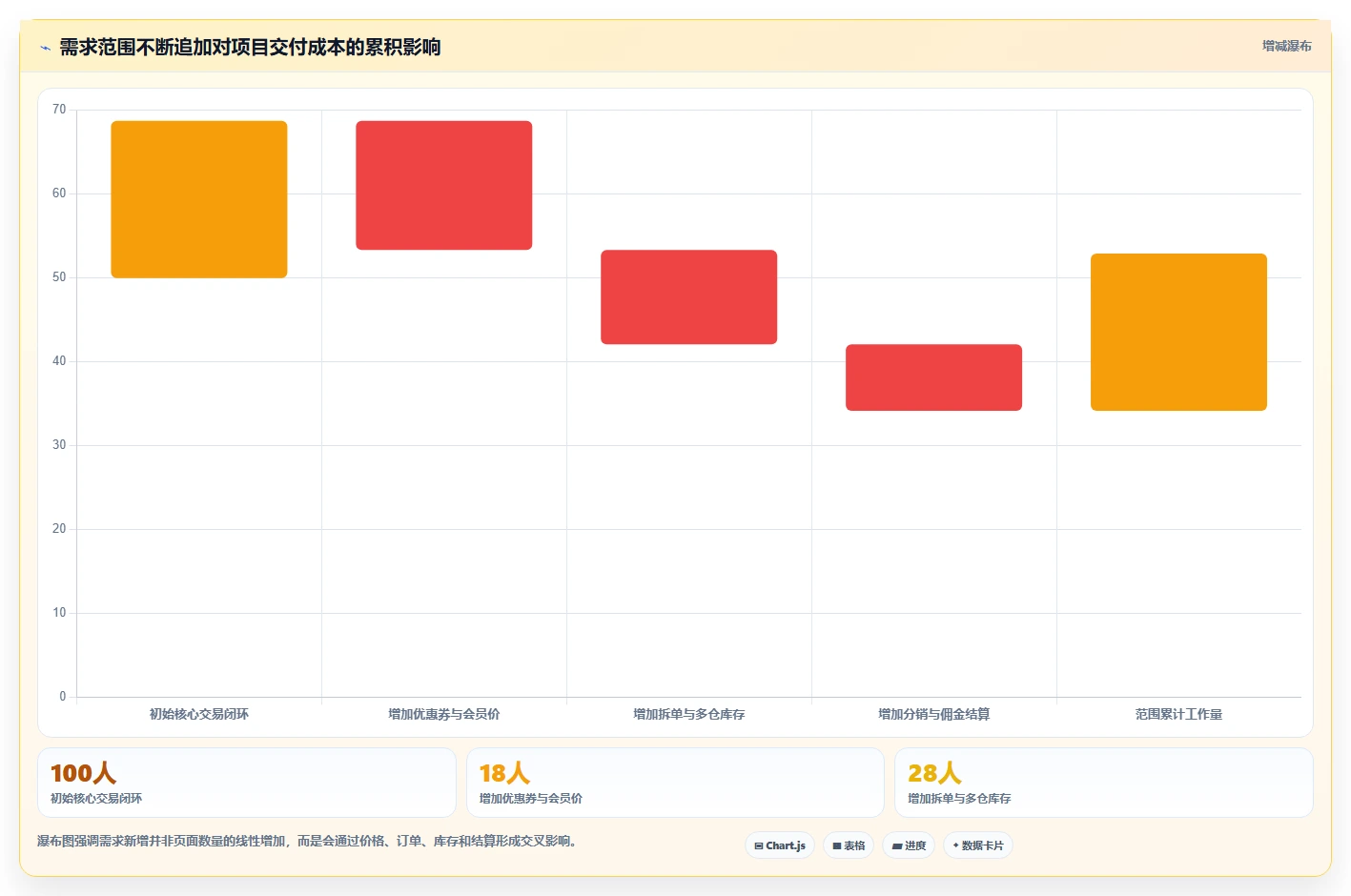The height and width of the screenshot is (896, 1351).
Task: Open the 100人 stat card
Action: (247, 783)
